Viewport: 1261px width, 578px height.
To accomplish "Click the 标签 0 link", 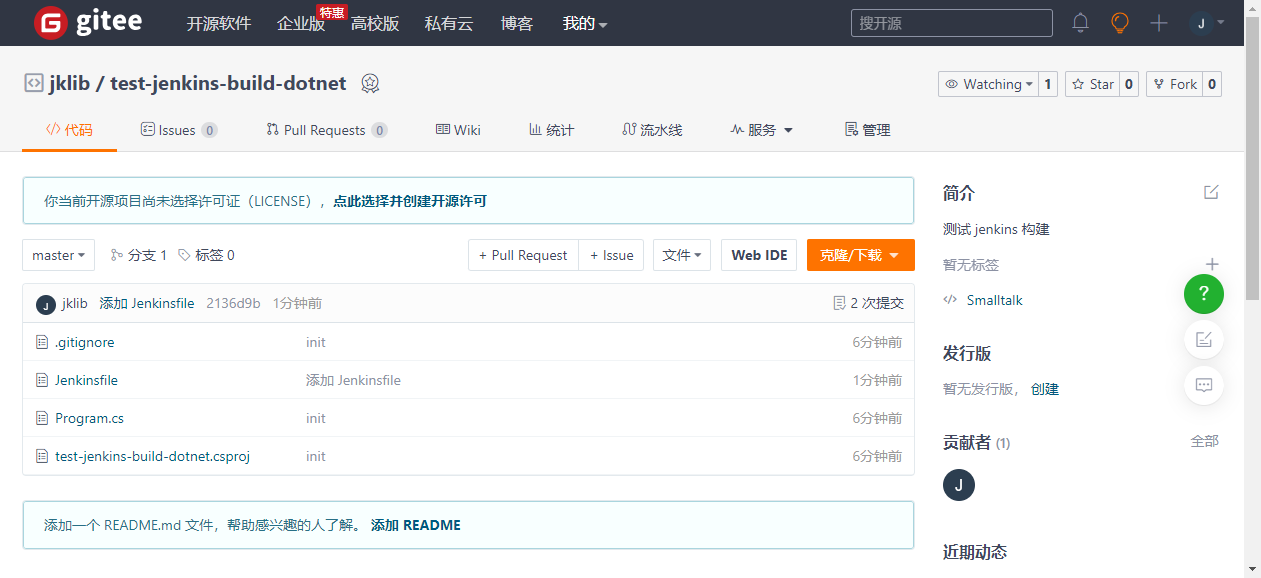I will (x=206, y=255).
